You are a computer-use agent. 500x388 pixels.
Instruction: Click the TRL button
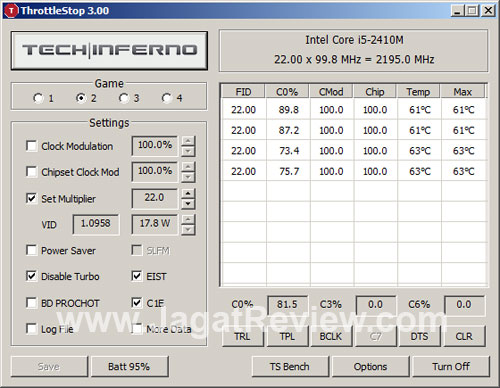pyautogui.click(x=243, y=337)
